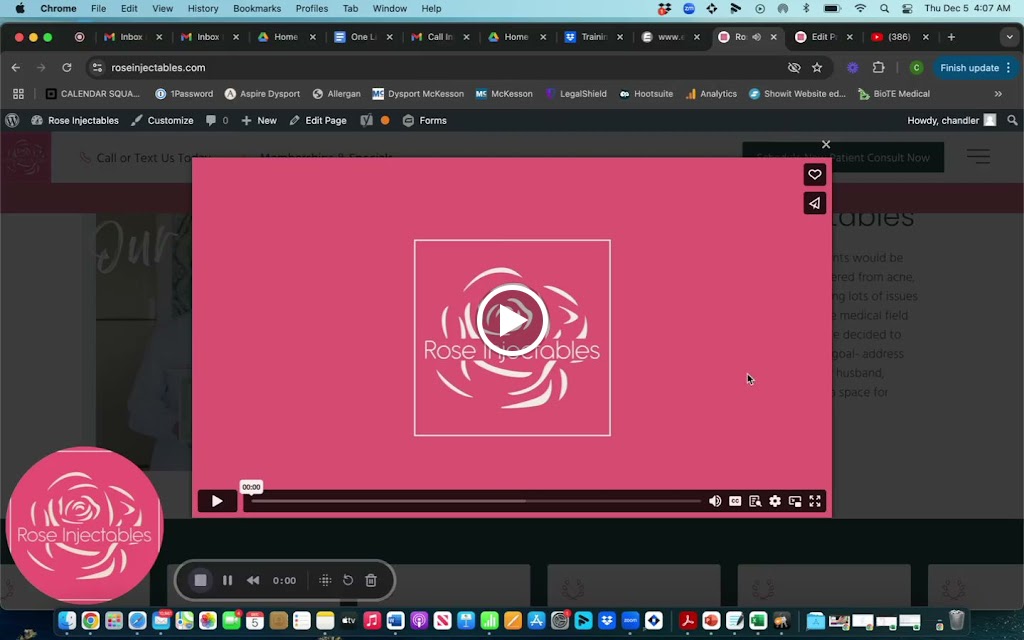Open a new tab with the plus button

click(952, 37)
